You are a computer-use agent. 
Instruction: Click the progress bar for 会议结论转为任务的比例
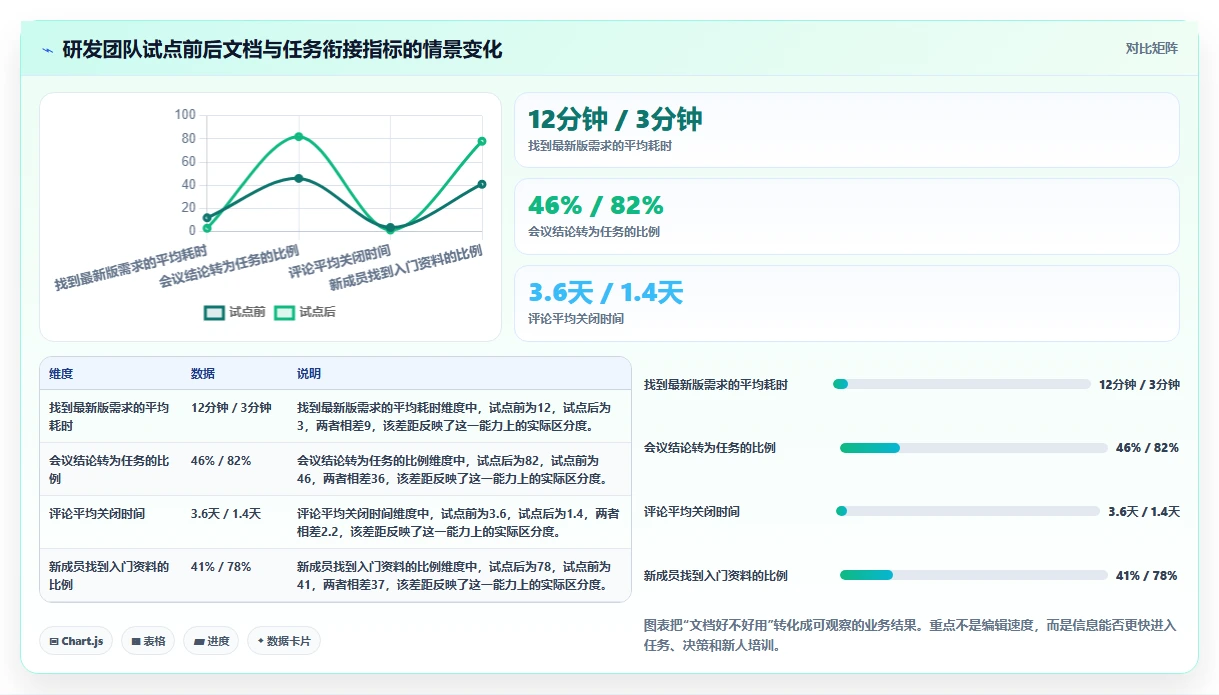pyautogui.click(x=974, y=448)
